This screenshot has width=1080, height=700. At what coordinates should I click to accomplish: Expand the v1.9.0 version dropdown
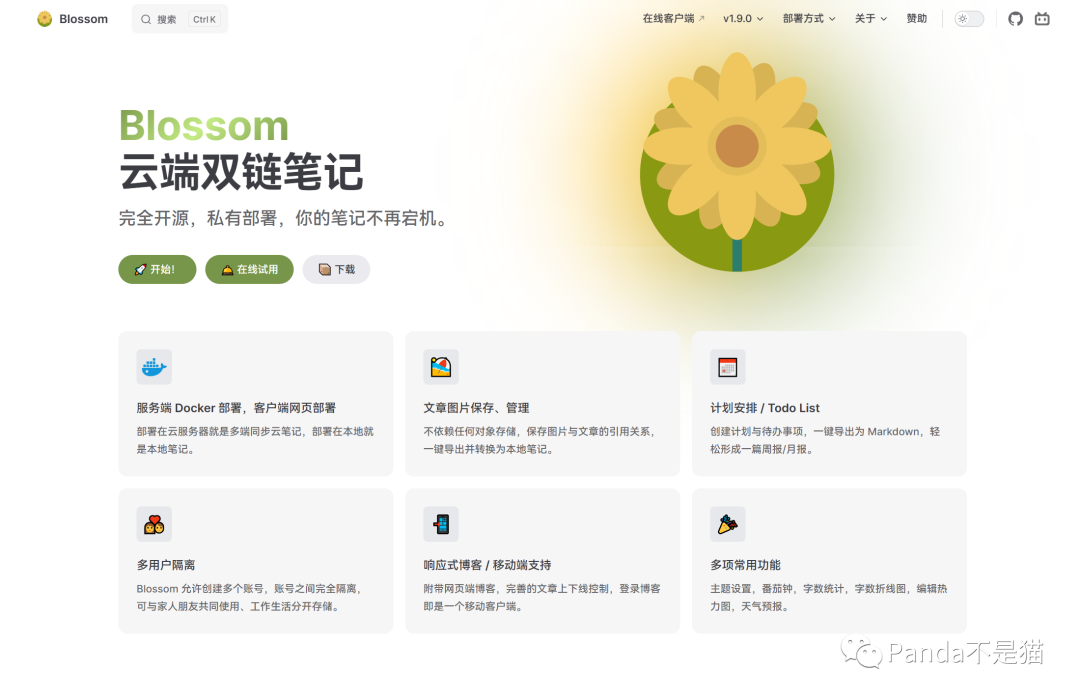click(x=743, y=19)
